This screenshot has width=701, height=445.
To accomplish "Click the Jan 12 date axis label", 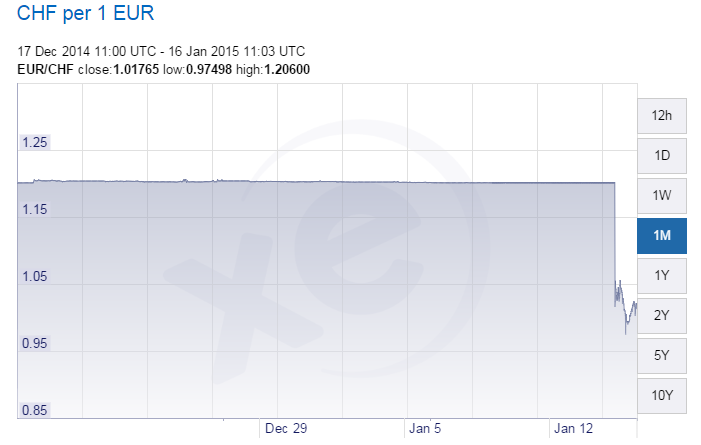I will [573, 428].
